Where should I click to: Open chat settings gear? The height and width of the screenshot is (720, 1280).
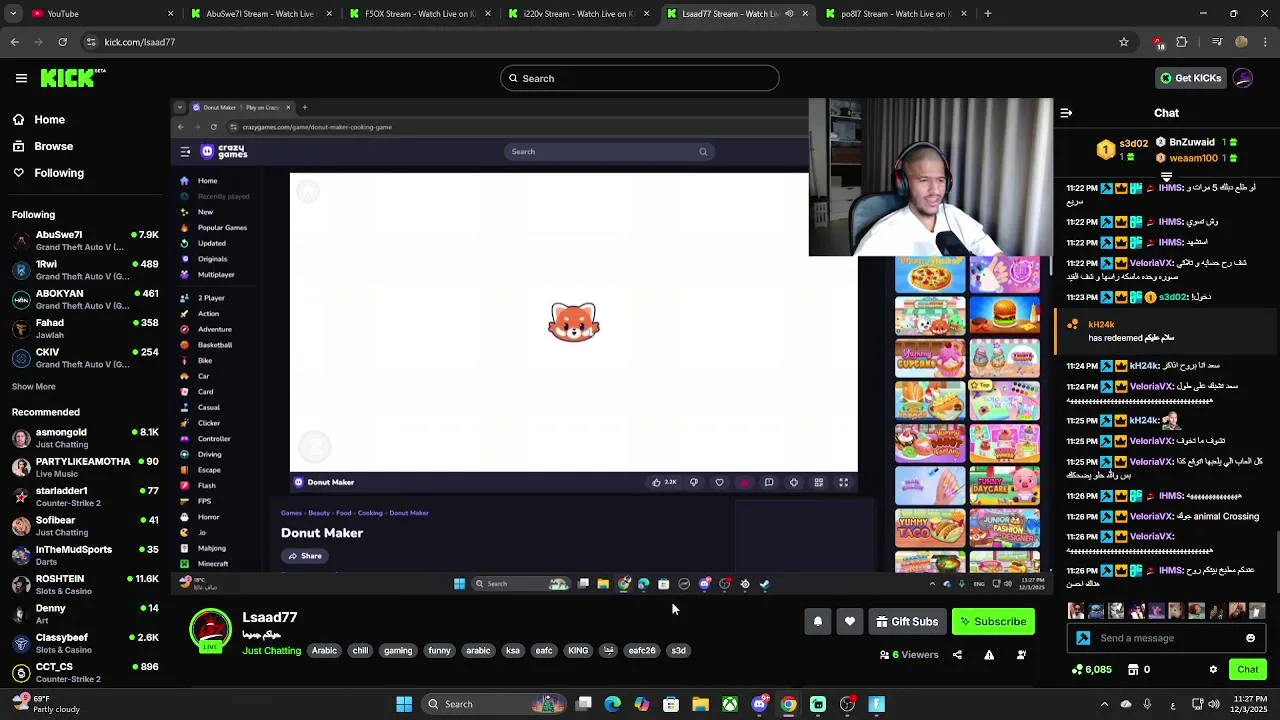pyautogui.click(x=1213, y=670)
